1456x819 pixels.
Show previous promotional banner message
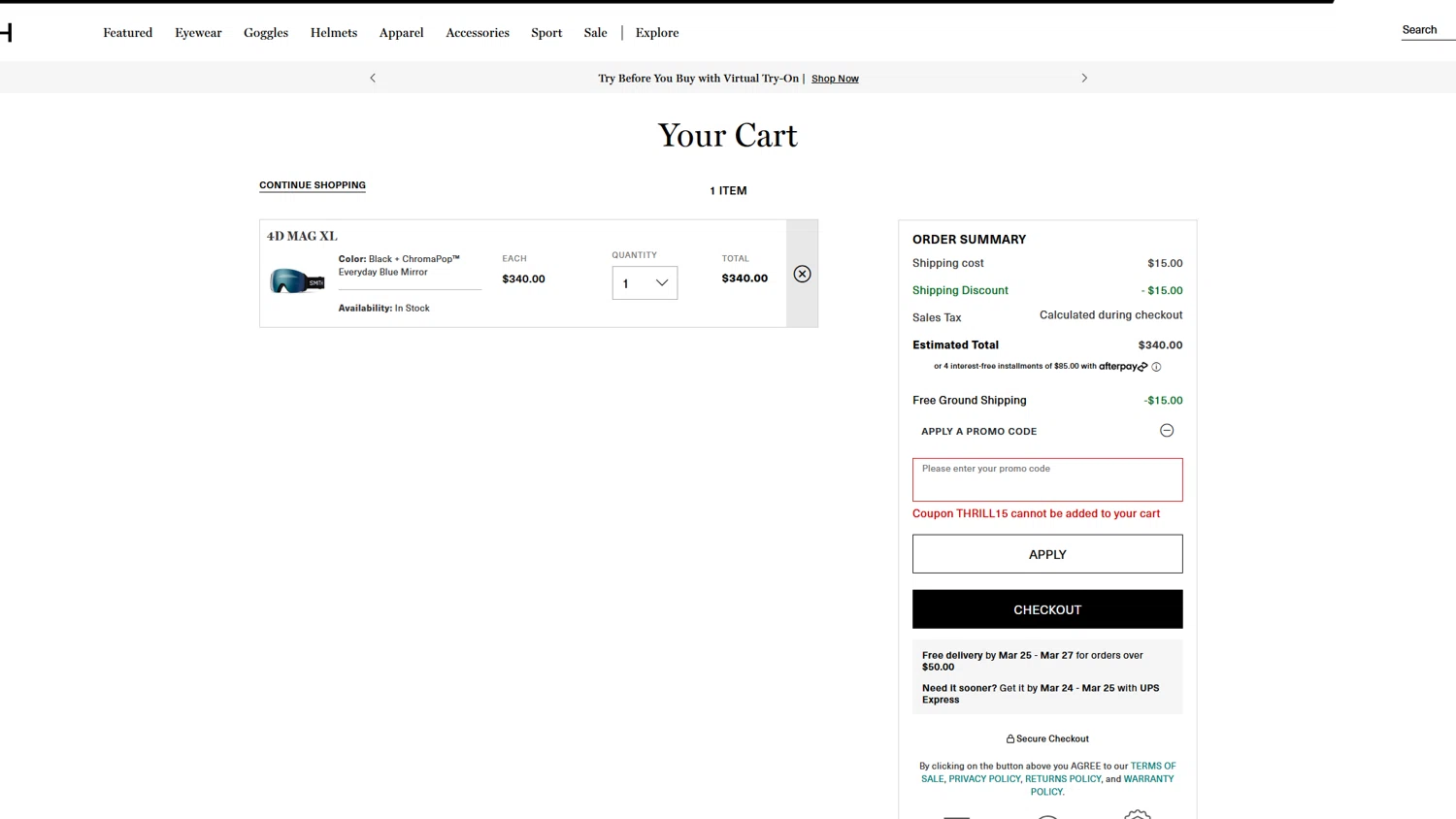point(373,78)
